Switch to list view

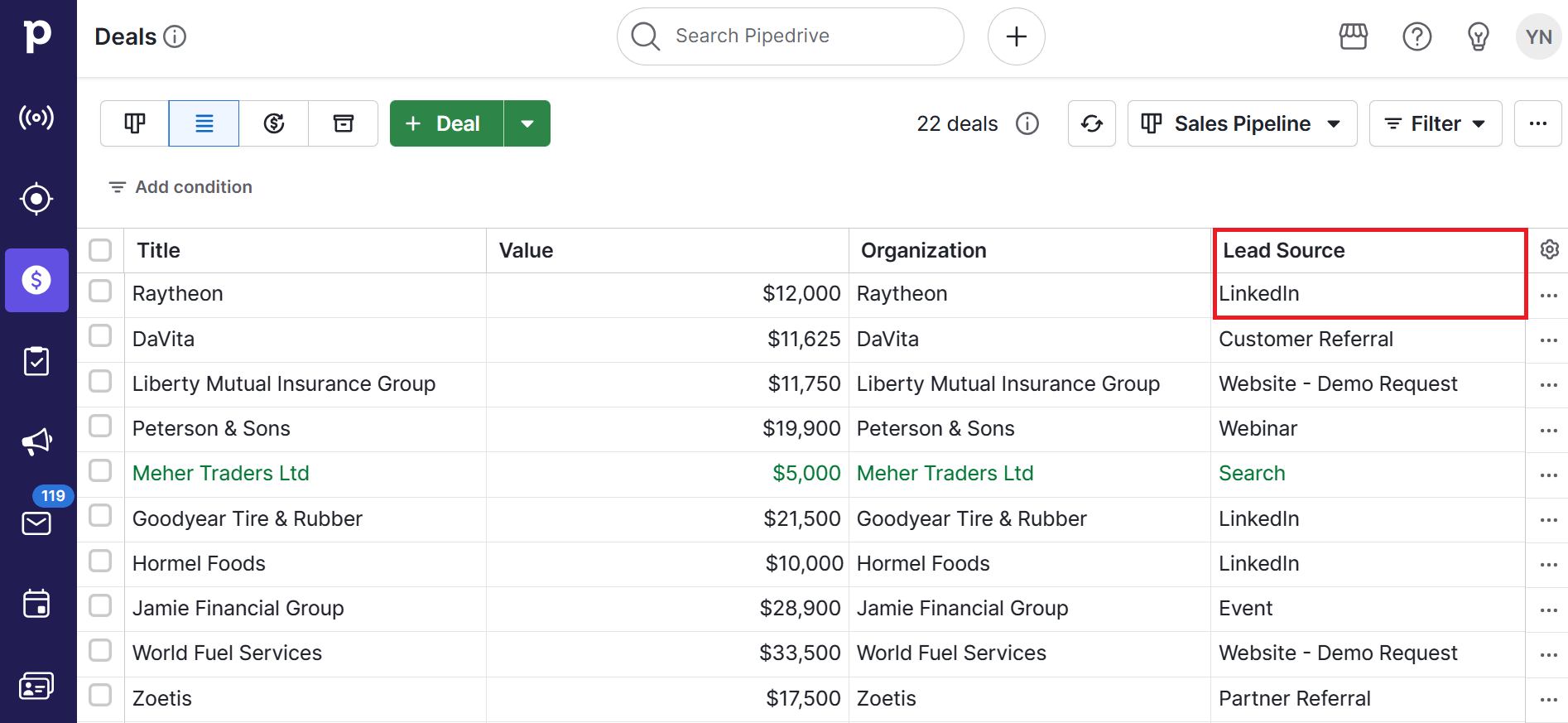pyautogui.click(x=204, y=123)
